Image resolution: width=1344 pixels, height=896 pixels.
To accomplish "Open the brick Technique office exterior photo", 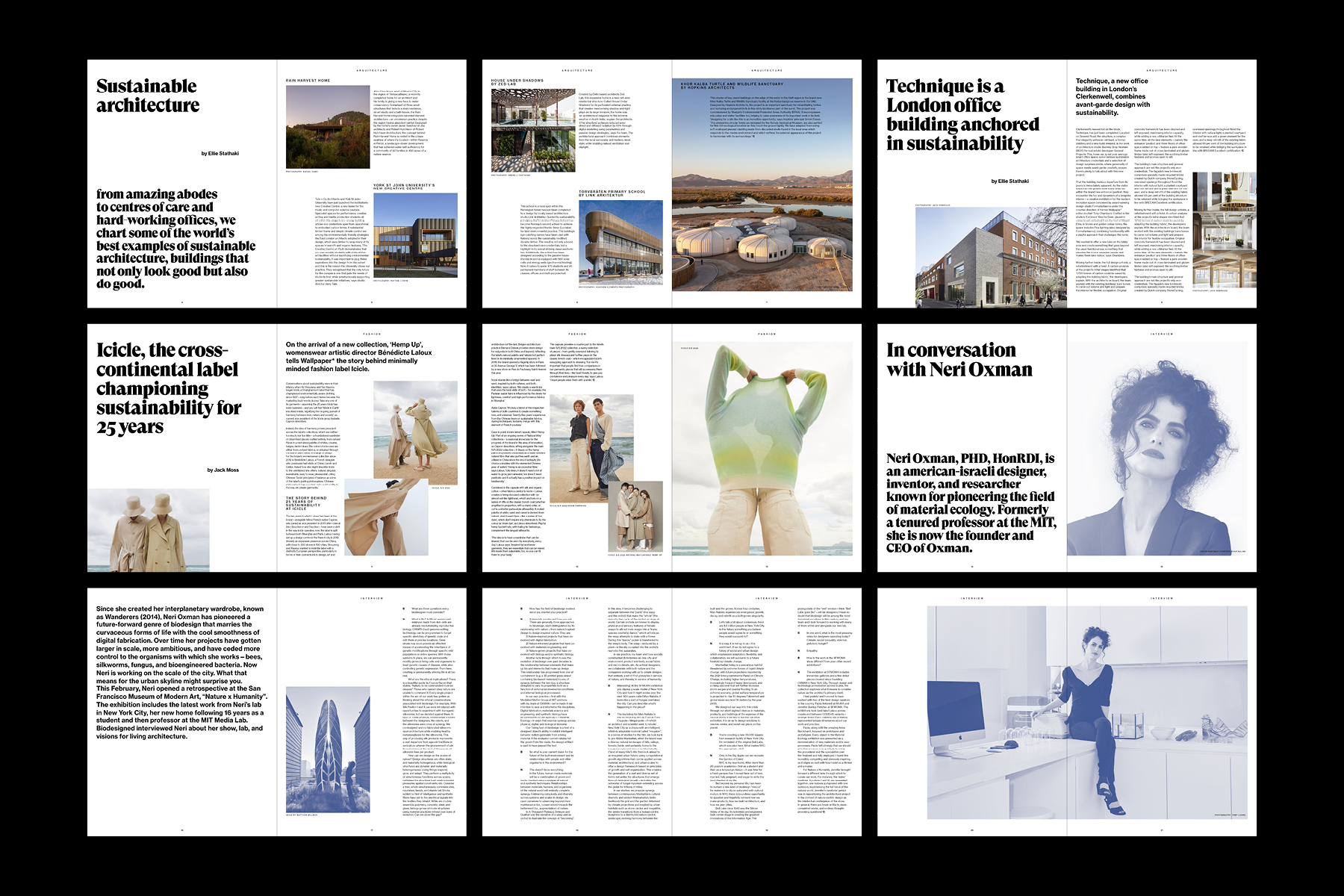I will (990, 256).
